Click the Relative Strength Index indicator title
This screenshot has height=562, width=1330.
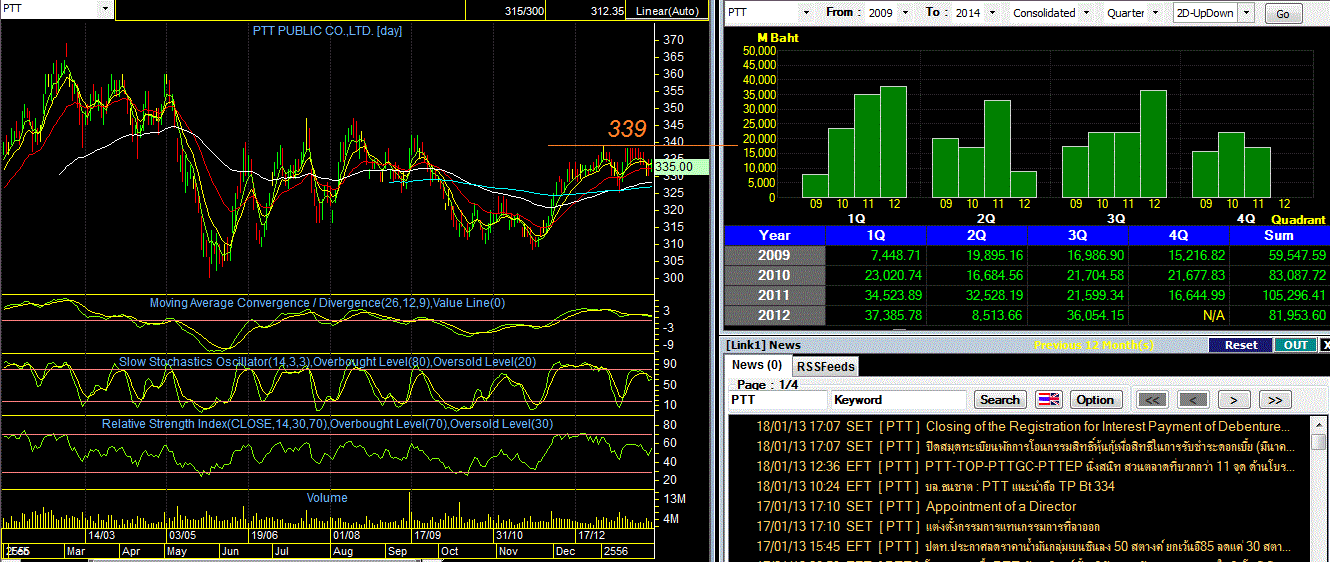(327, 424)
